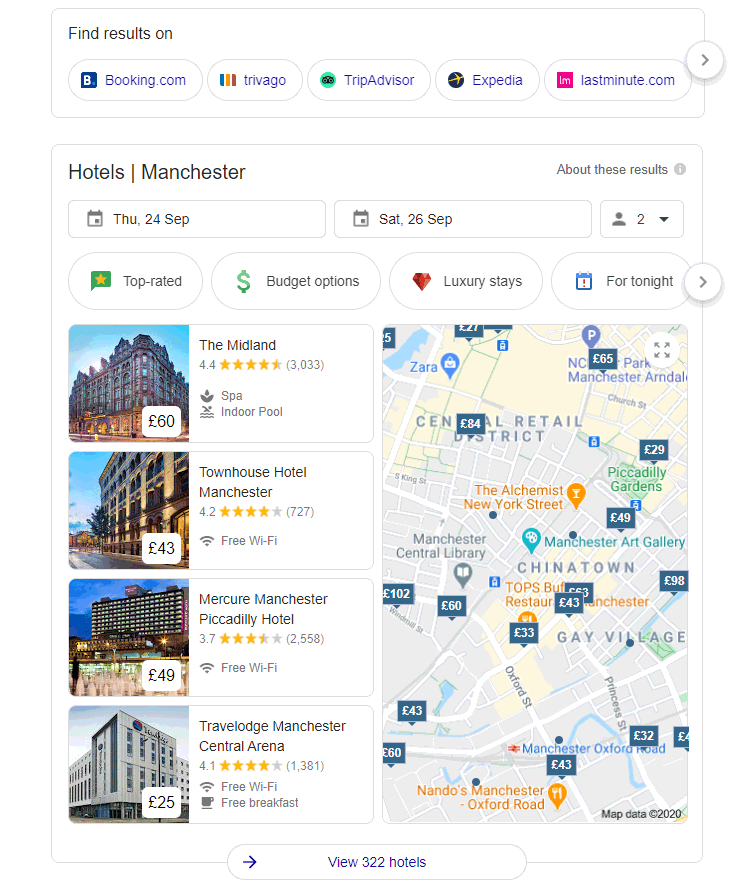Click the £65 map price marker

603,359
